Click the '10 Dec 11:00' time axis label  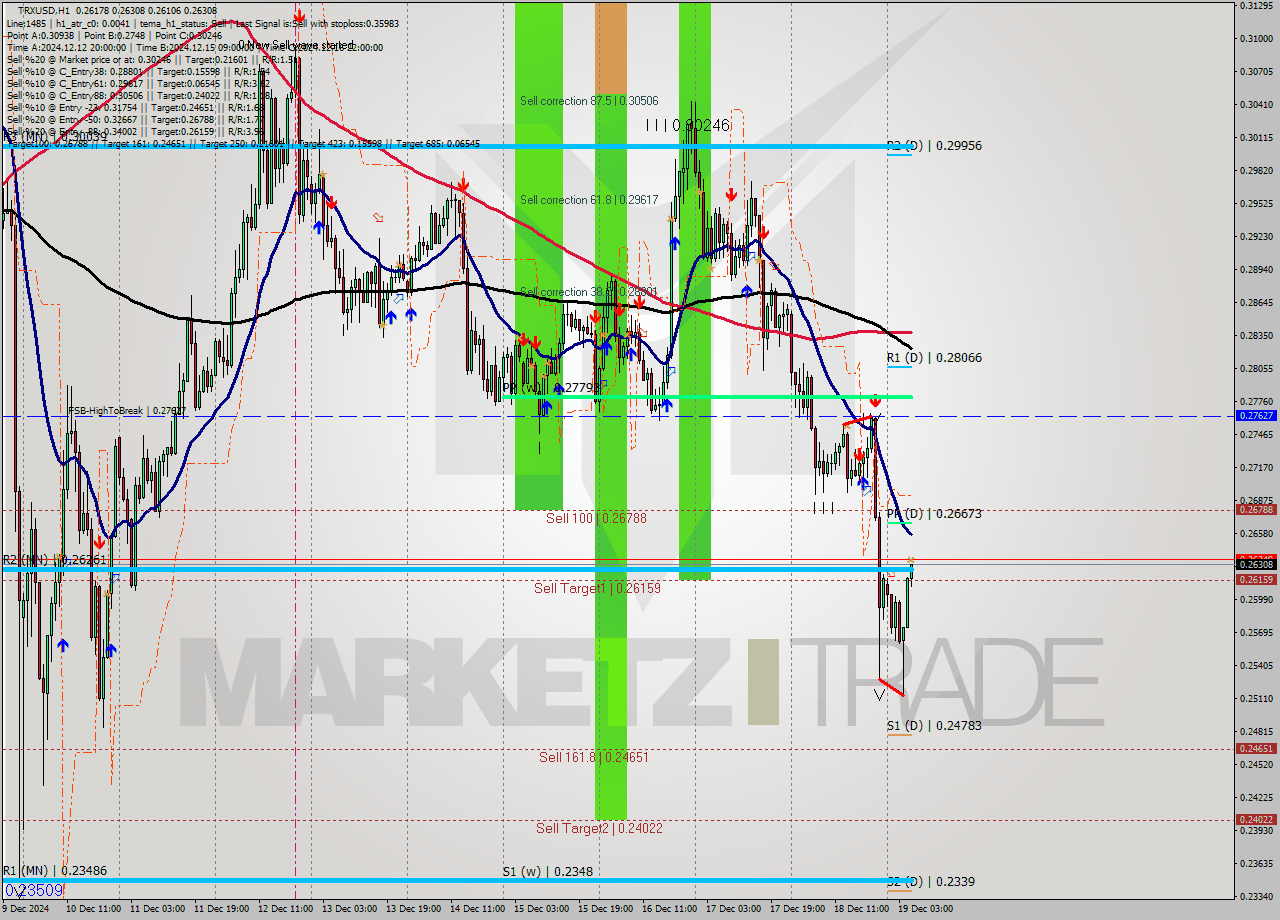tap(93, 909)
